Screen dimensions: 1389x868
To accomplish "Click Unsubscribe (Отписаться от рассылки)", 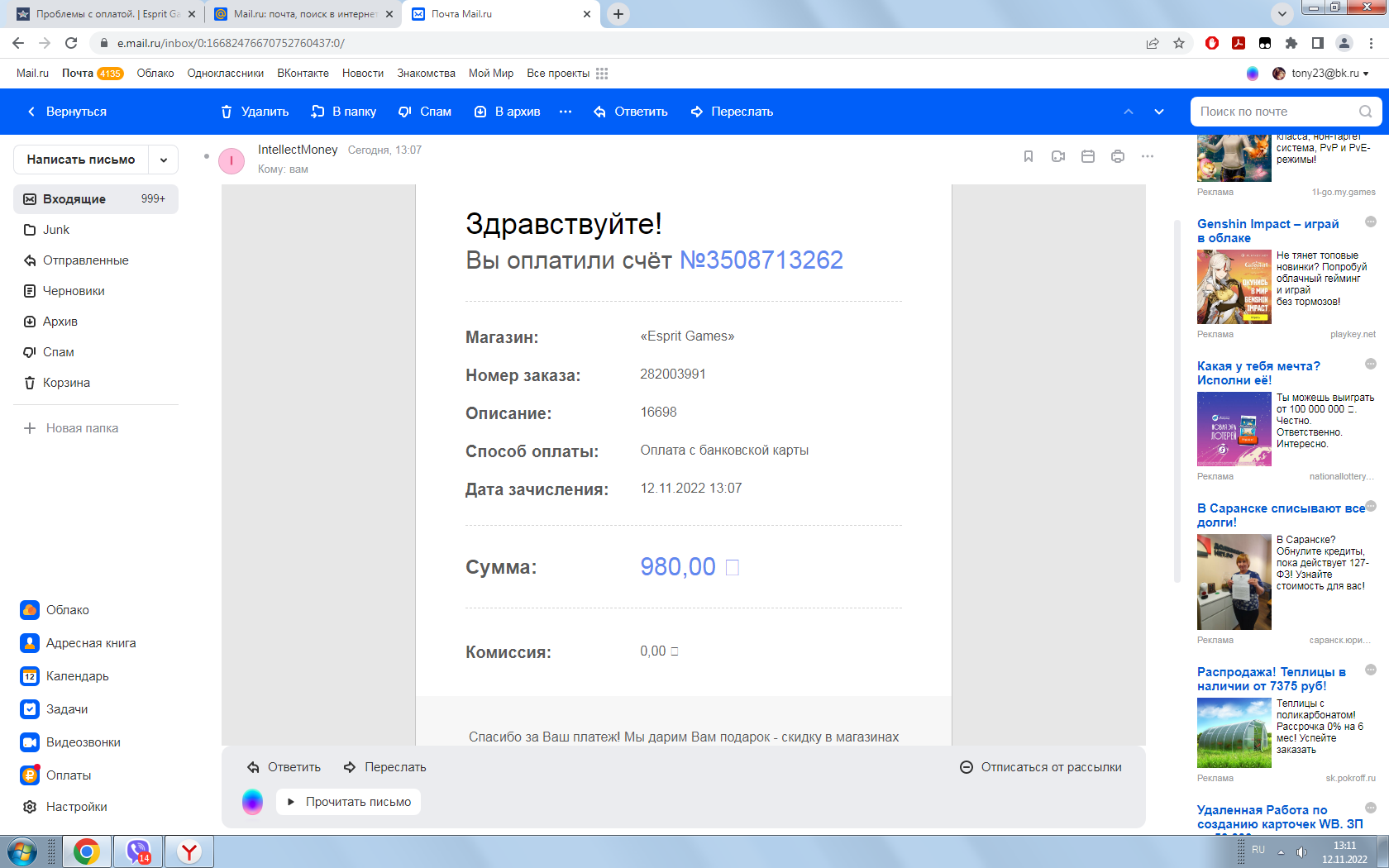I will pos(1041,767).
